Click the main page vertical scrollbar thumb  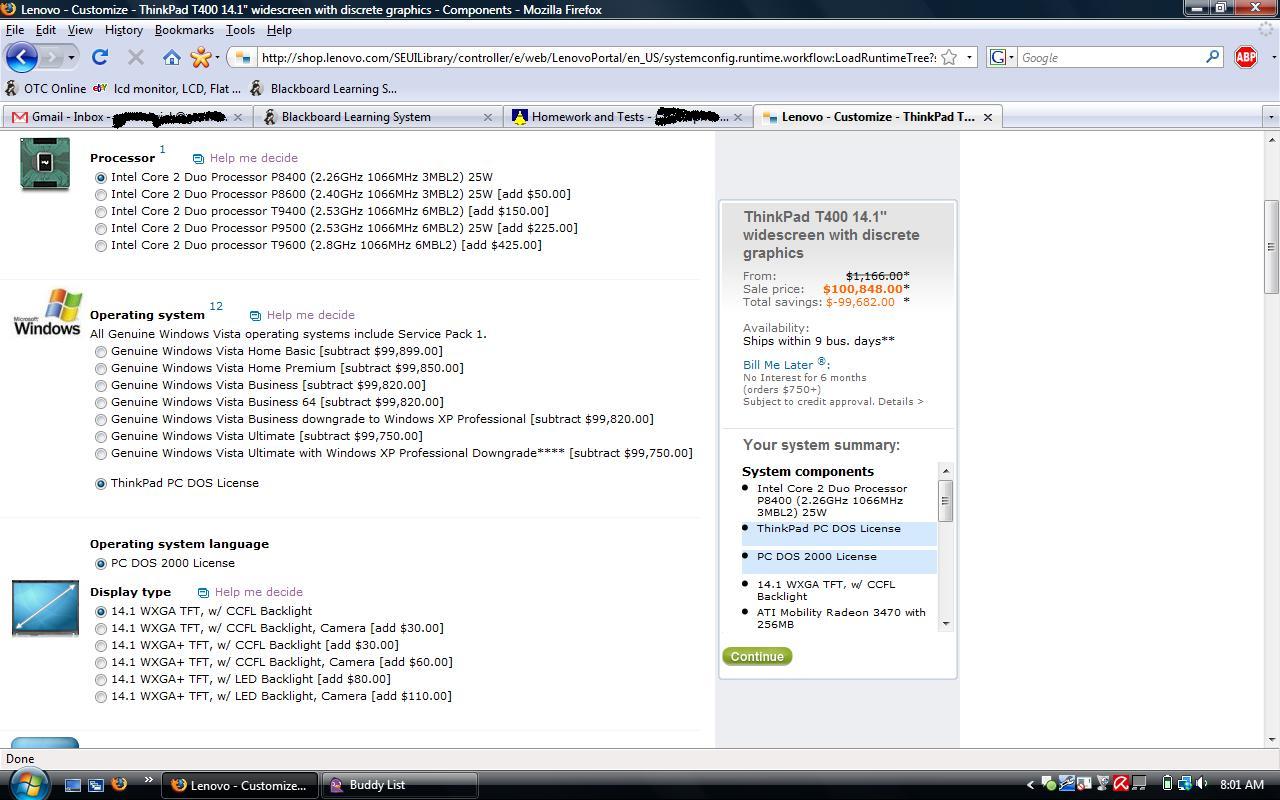[x=1271, y=246]
